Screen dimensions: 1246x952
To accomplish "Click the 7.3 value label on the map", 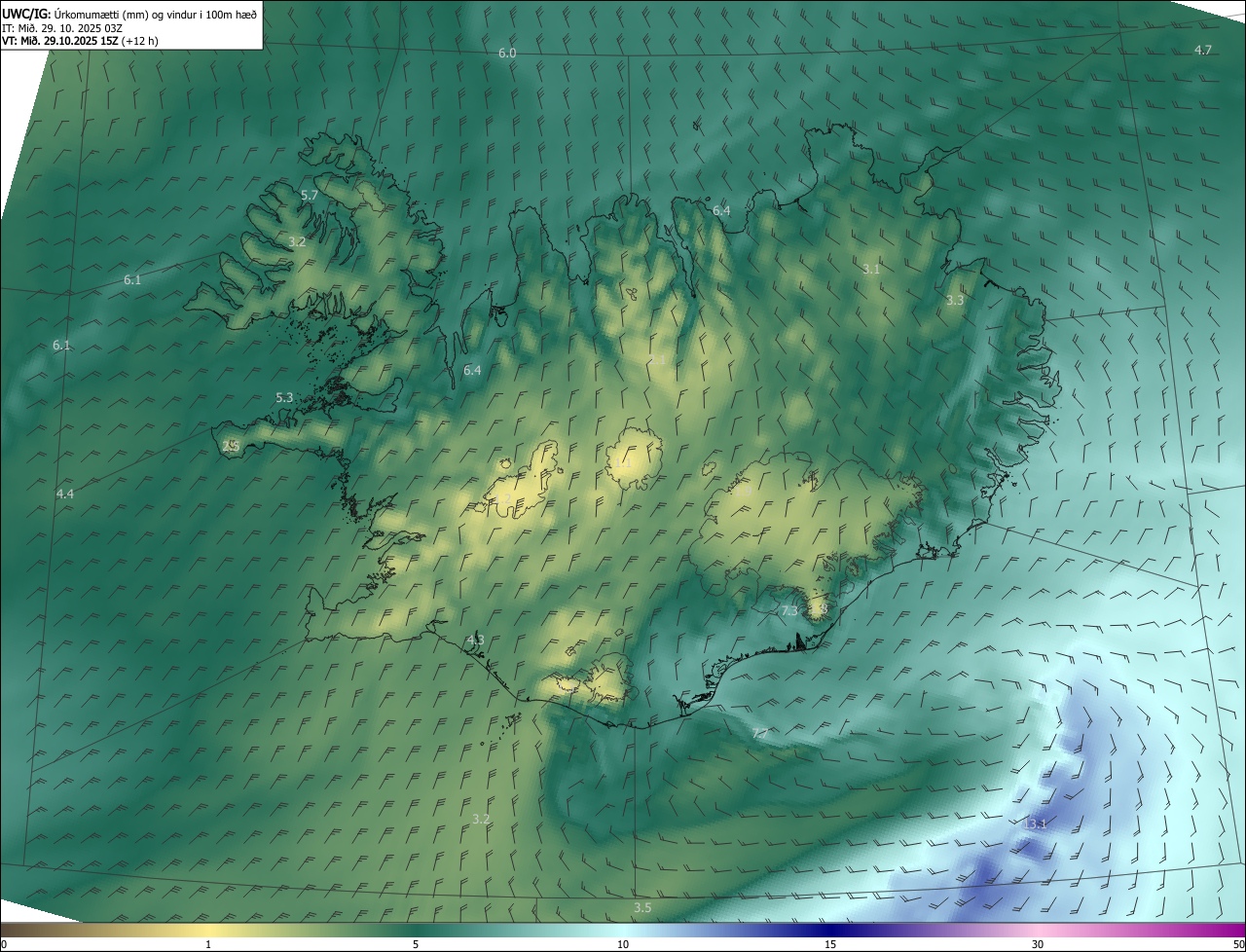I will point(789,611).
